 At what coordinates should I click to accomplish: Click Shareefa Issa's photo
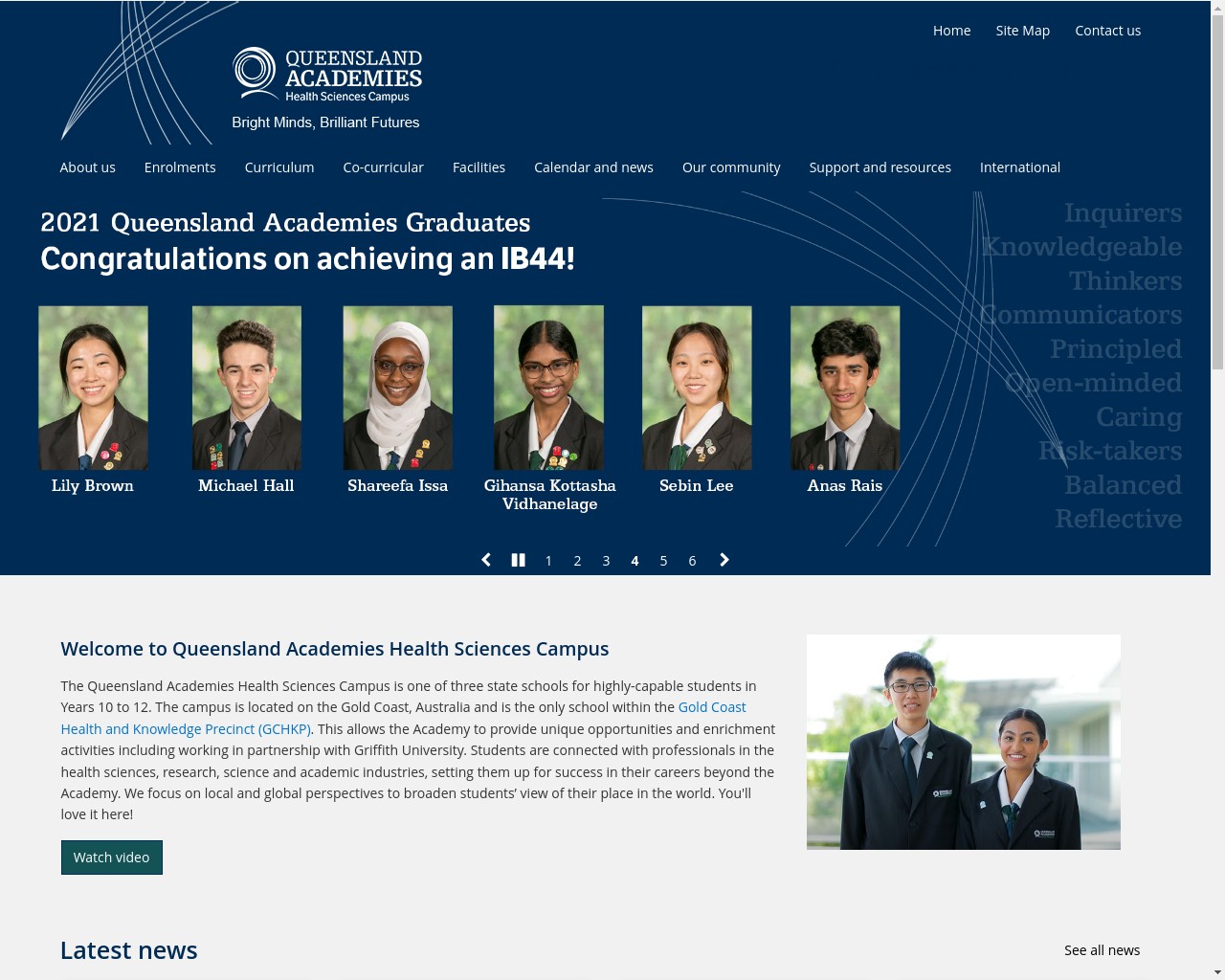[x=397, y=388]
